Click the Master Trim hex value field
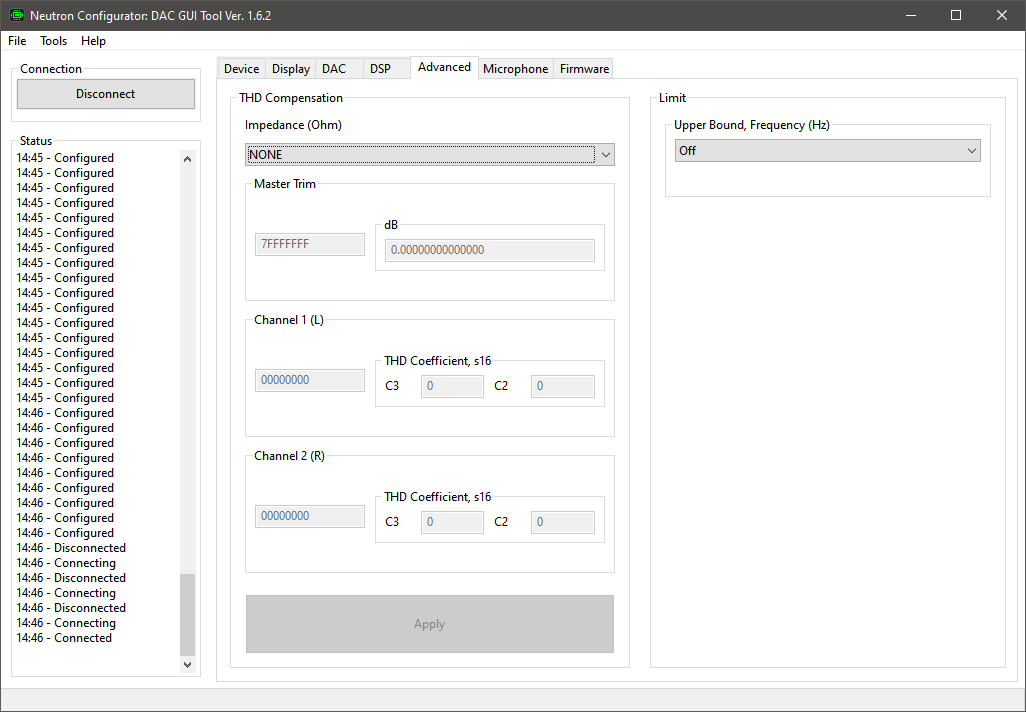The width and height of the screenshot is (1026, 712). point(310,244)
